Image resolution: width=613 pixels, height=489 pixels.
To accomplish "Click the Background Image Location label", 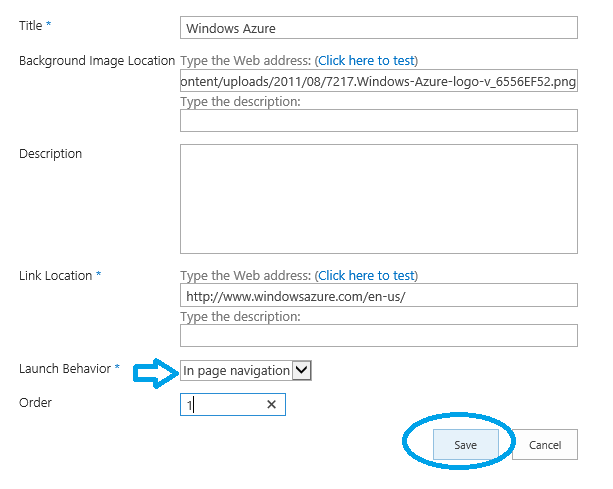I will point(96,61).
